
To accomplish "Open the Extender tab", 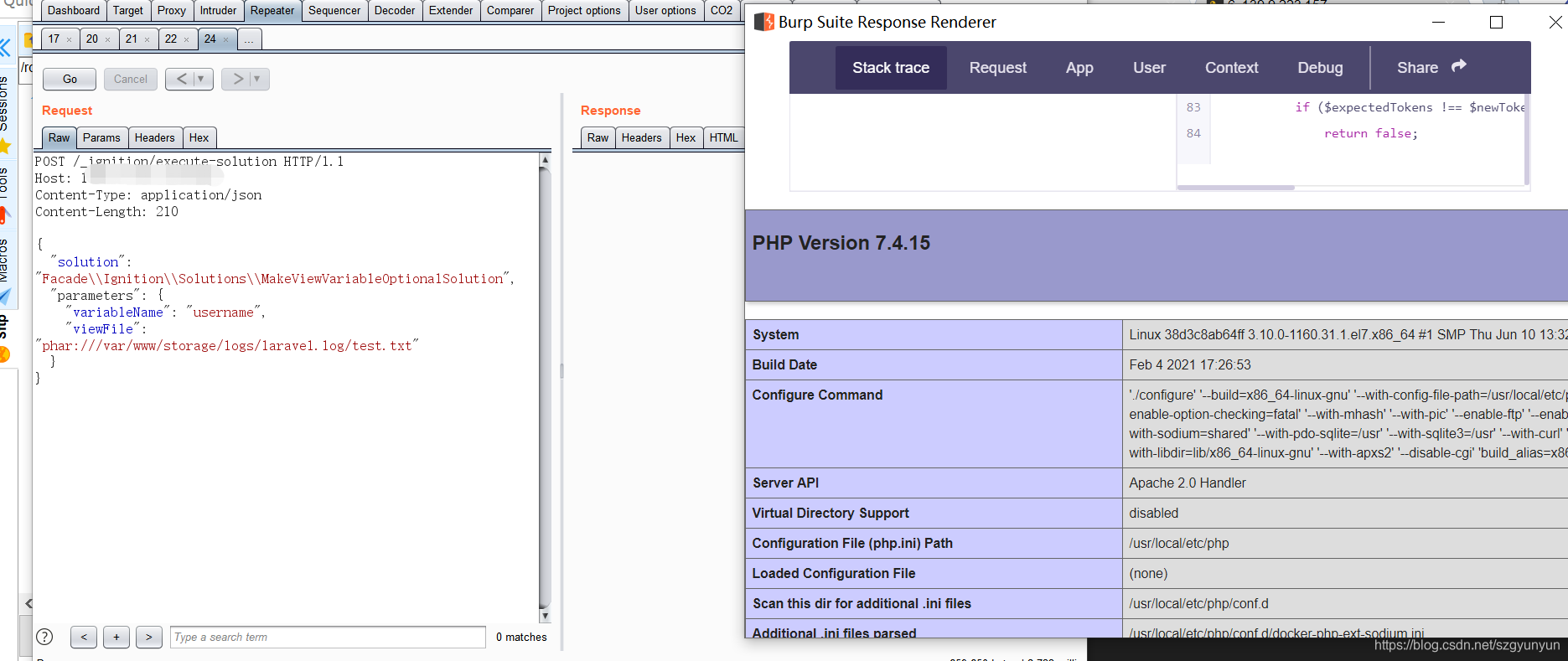I will click(x=451, y=11).
